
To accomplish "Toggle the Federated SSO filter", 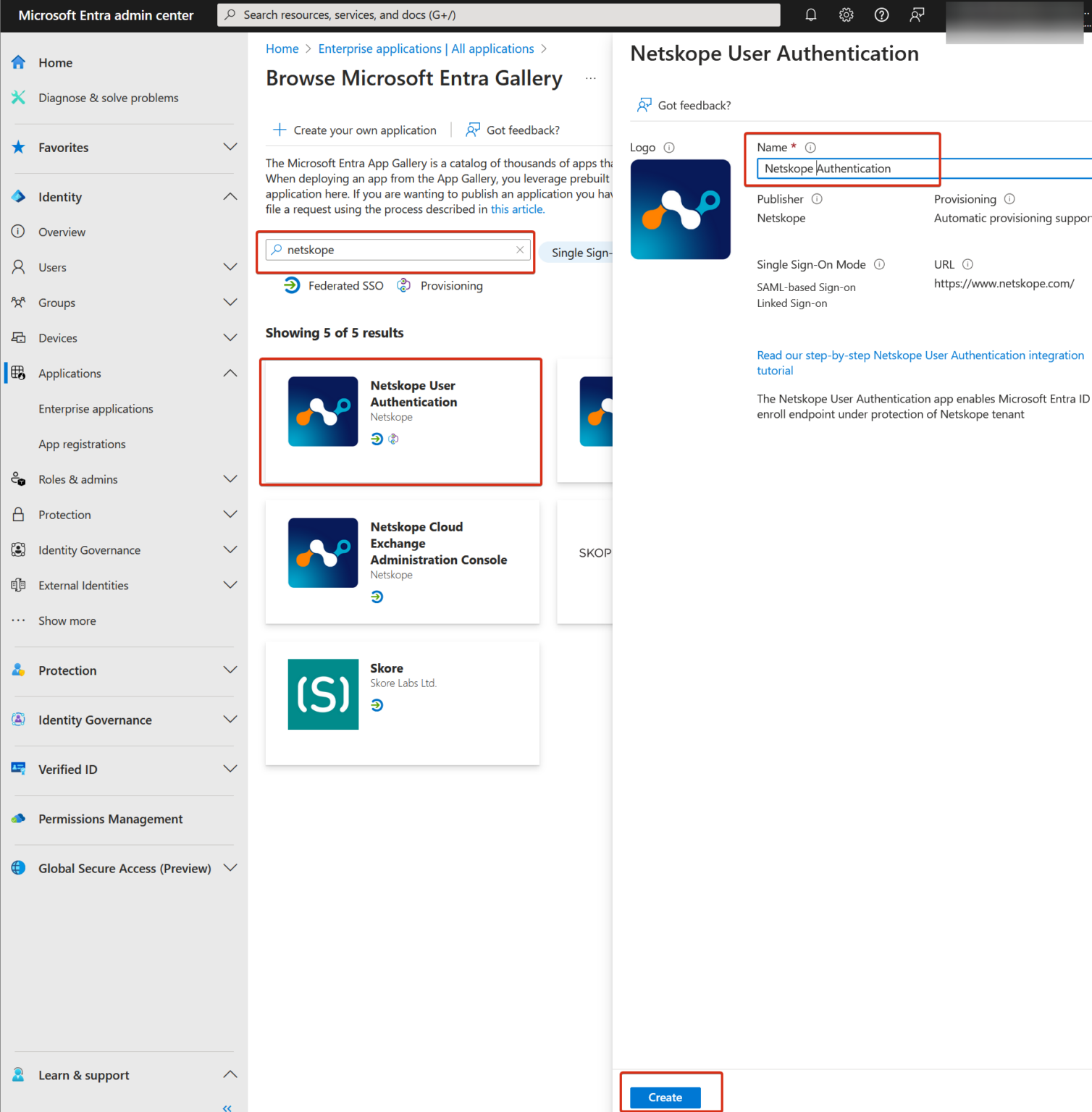I will (333, 285).
